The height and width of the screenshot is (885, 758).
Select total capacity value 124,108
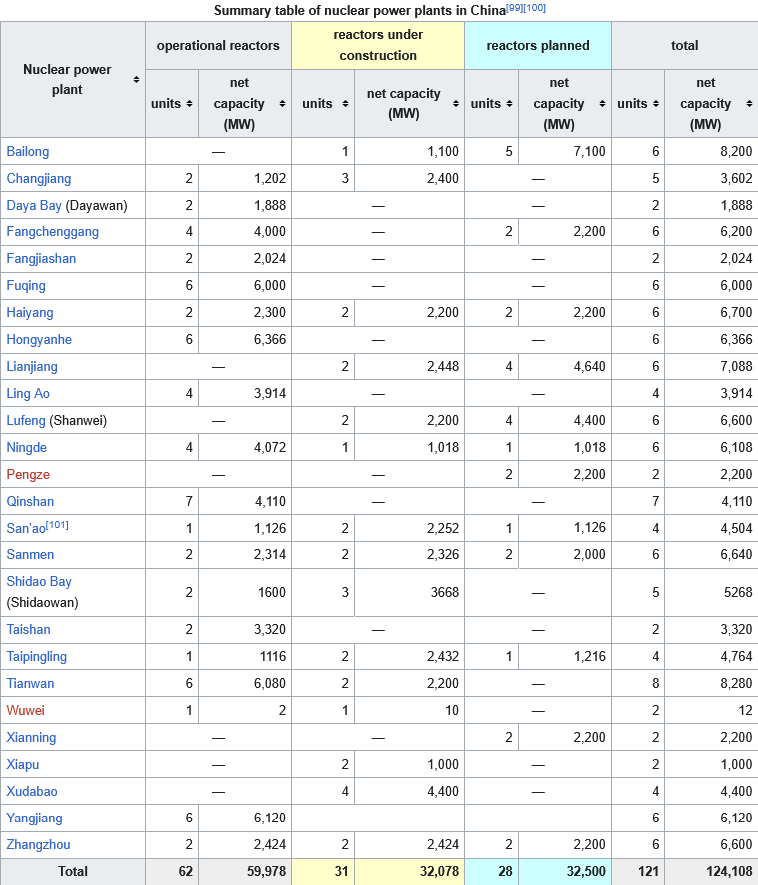[729, 871]
